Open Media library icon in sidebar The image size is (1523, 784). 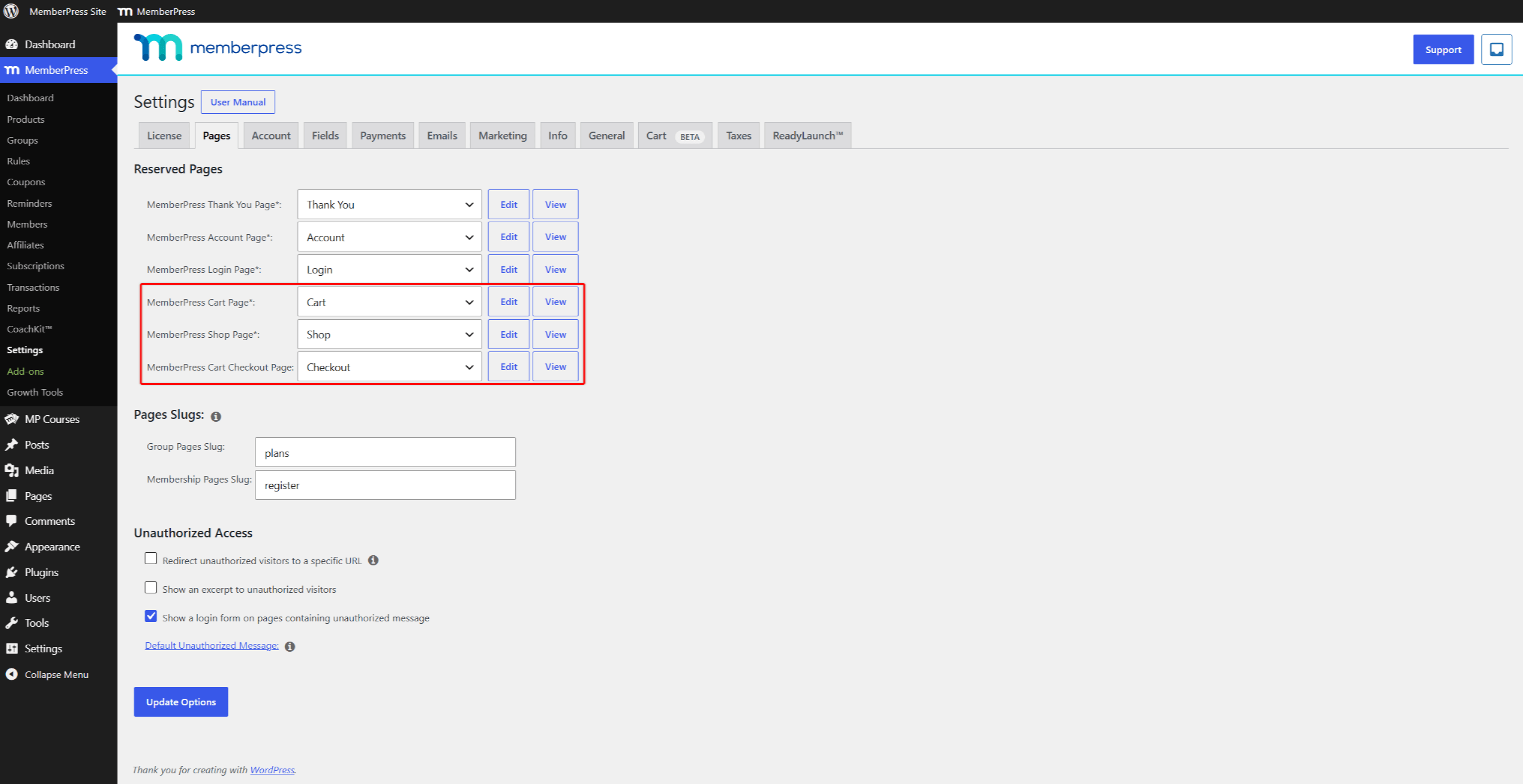[x=11, y=470]
